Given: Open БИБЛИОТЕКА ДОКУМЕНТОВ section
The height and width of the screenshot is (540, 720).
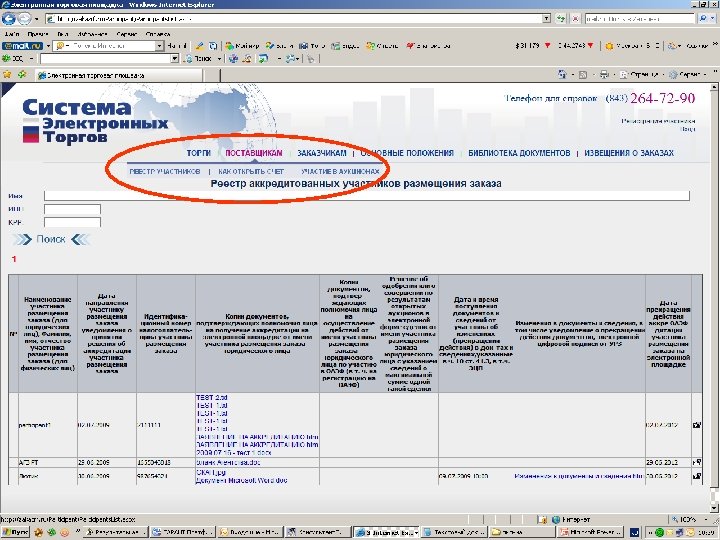Looking at the screenshot, I should [x=519, y=153].
